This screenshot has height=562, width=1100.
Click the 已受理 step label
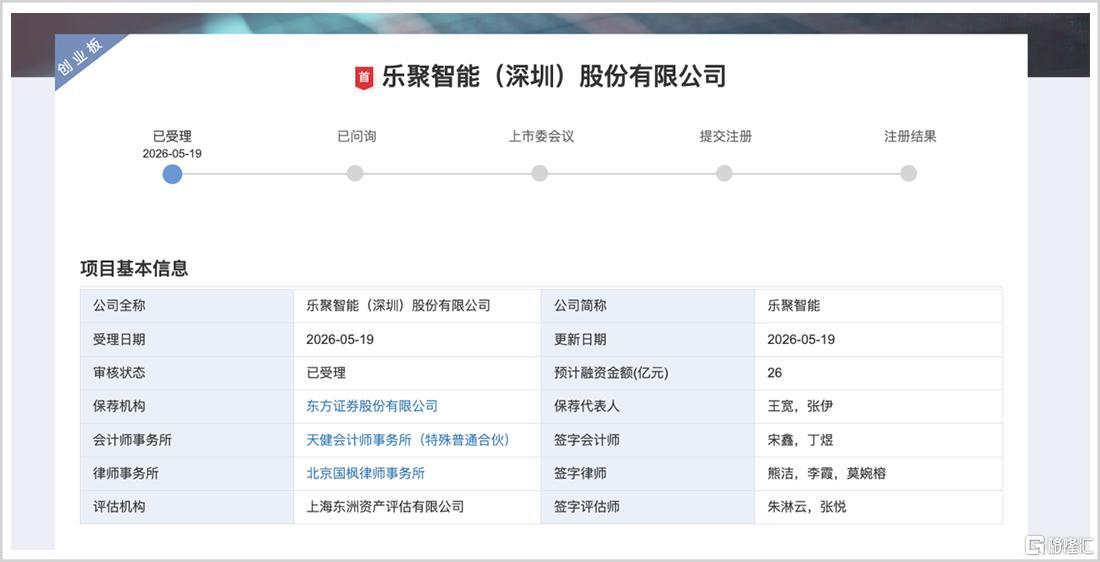pos(172,137)
